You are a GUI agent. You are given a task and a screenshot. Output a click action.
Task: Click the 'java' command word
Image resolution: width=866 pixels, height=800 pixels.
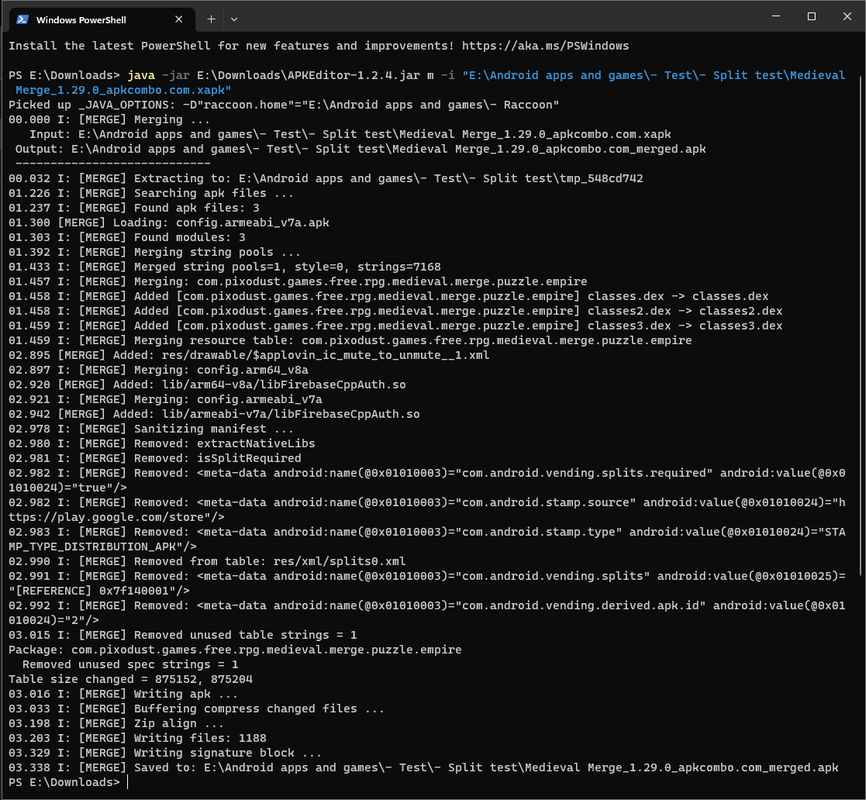(x=141, y=75)
